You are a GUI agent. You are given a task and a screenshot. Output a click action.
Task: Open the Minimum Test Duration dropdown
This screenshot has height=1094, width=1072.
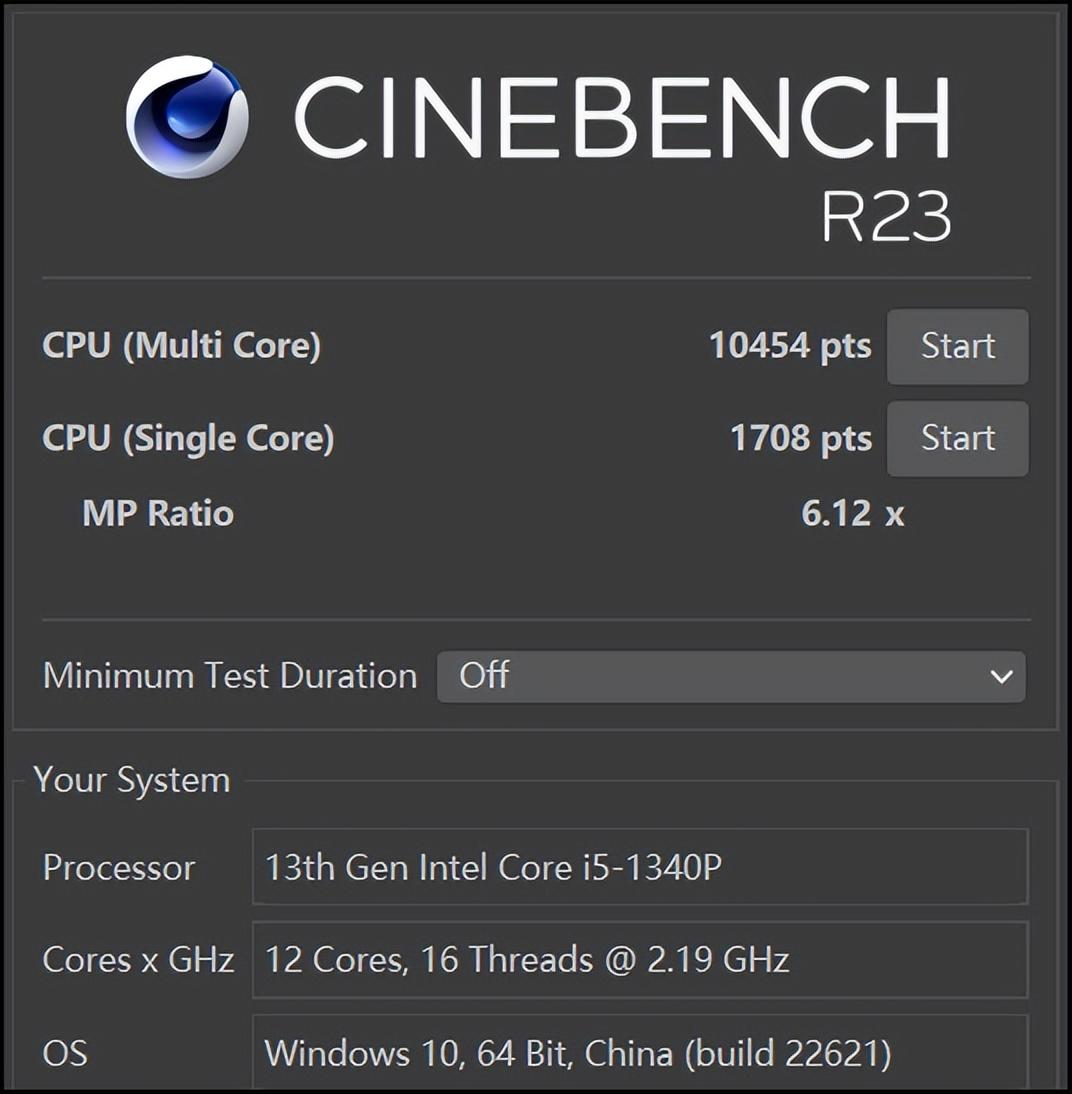point(731,677)
